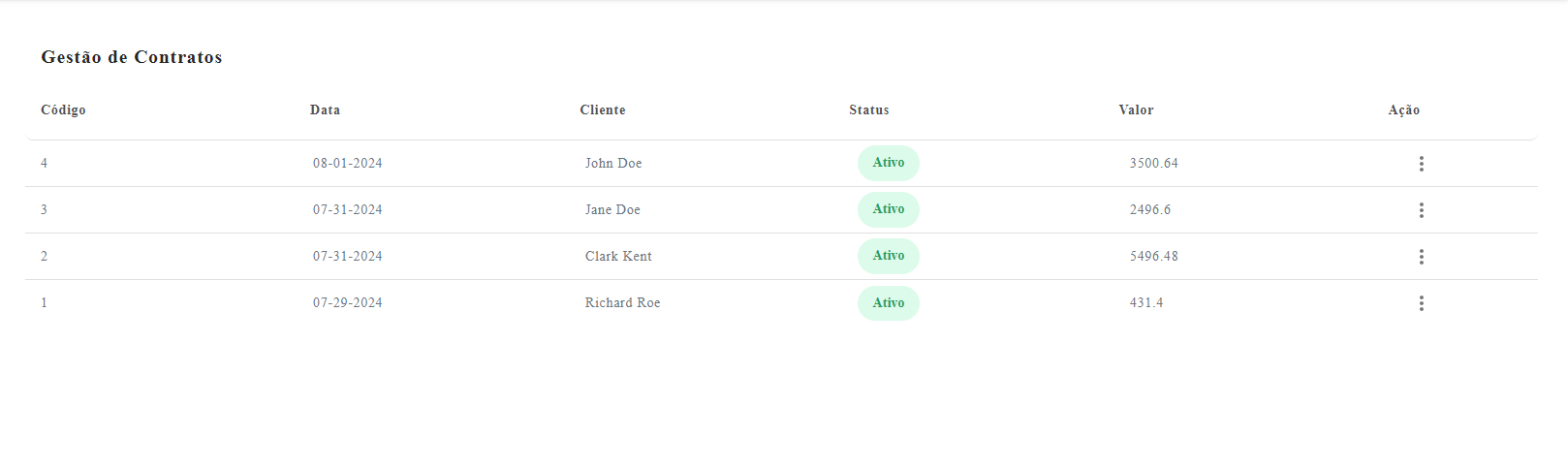Open actions menu for John Doe contract
This screenshot has height=468, width=1568.
coord(1421,164)
